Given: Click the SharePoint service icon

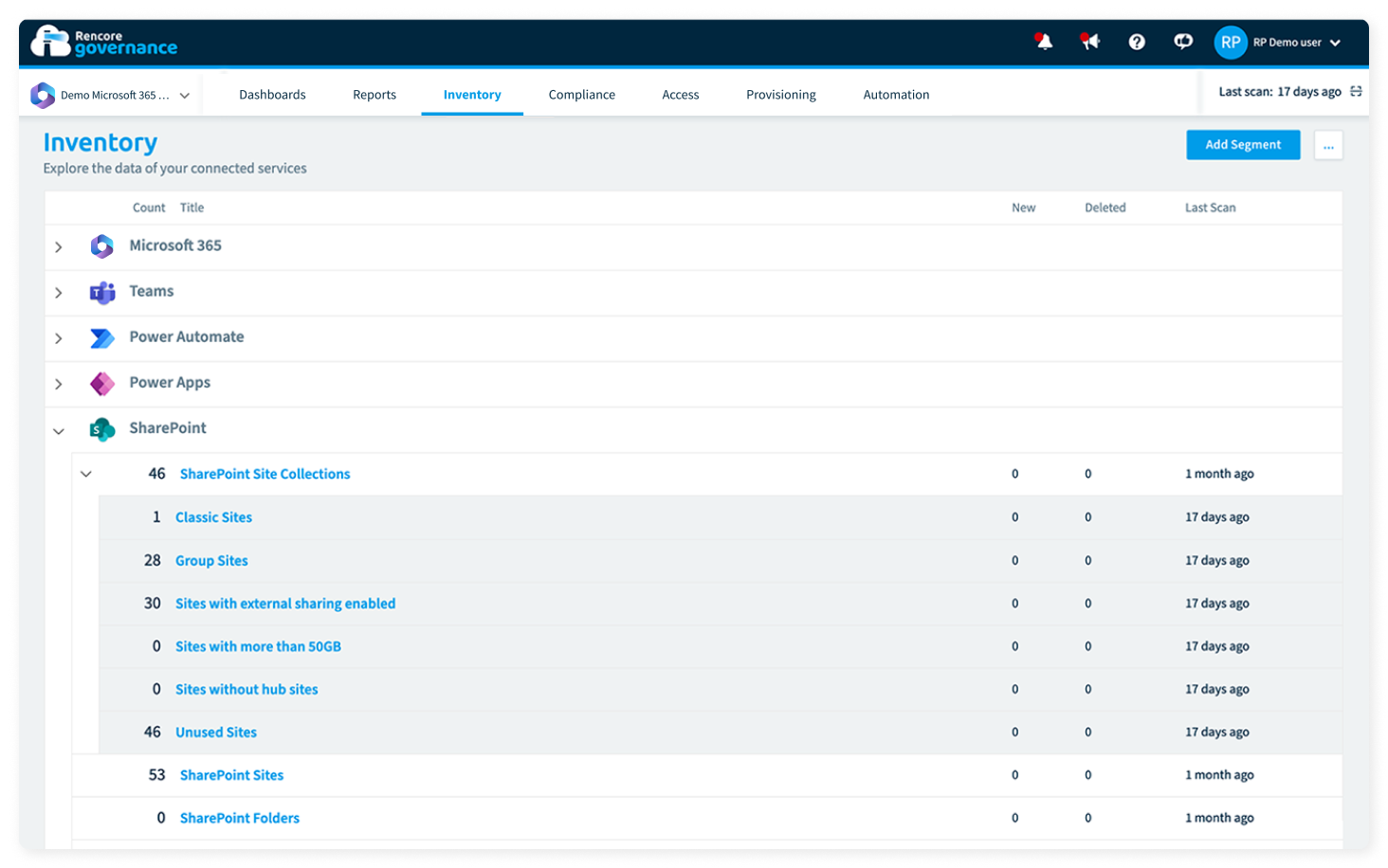Looking at the screenshot, I should (102, 428).
